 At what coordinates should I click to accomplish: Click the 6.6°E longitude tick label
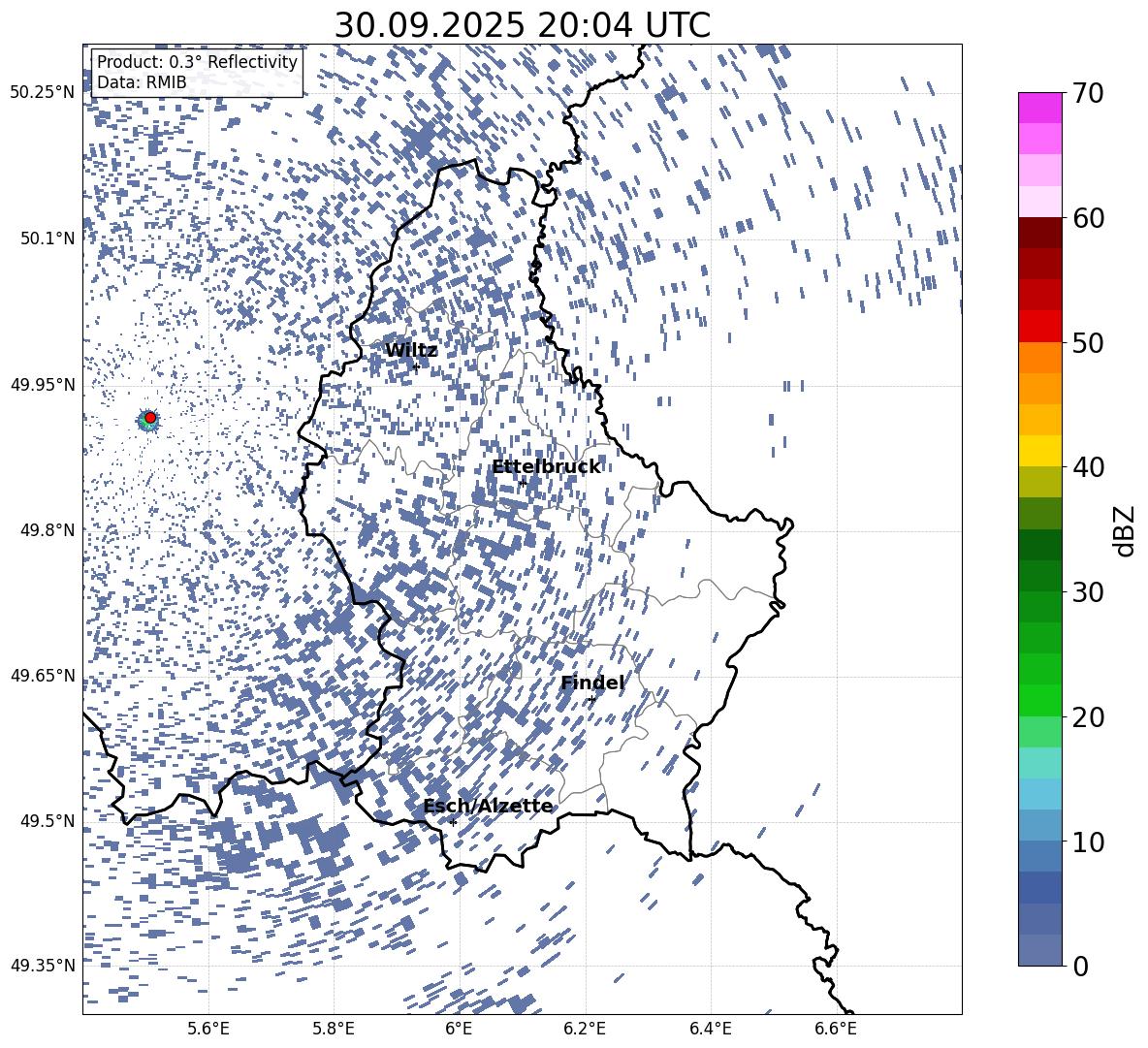(836, 1029)
